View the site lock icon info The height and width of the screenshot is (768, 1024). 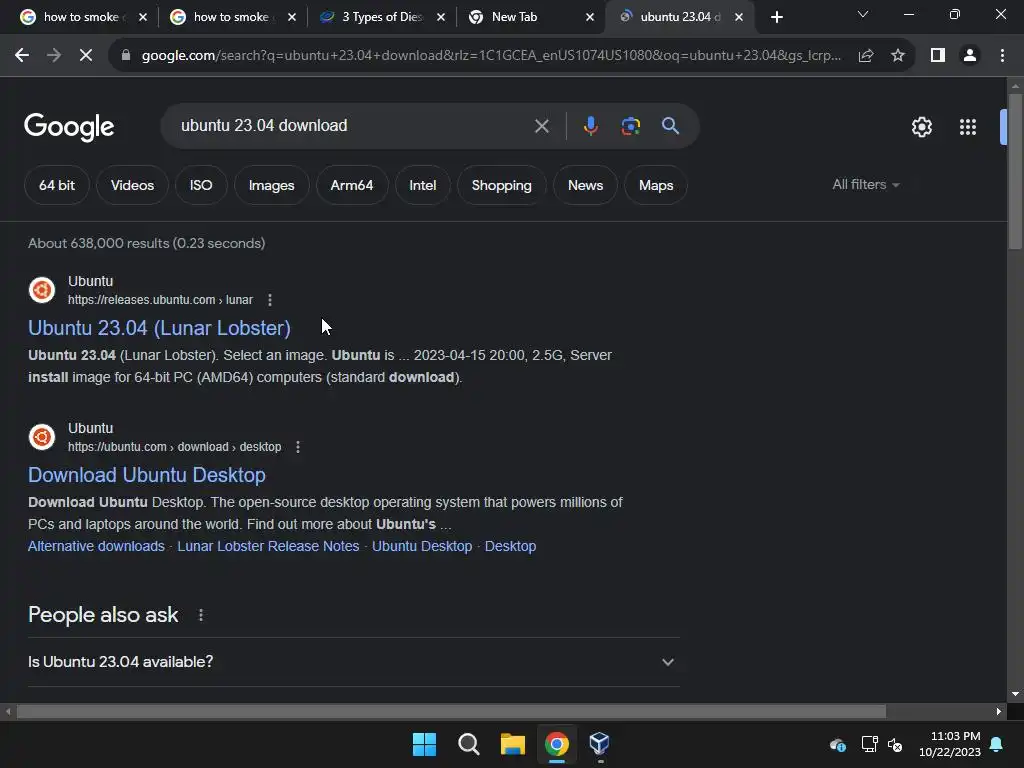pyautogui.click(x=125, y=56)
